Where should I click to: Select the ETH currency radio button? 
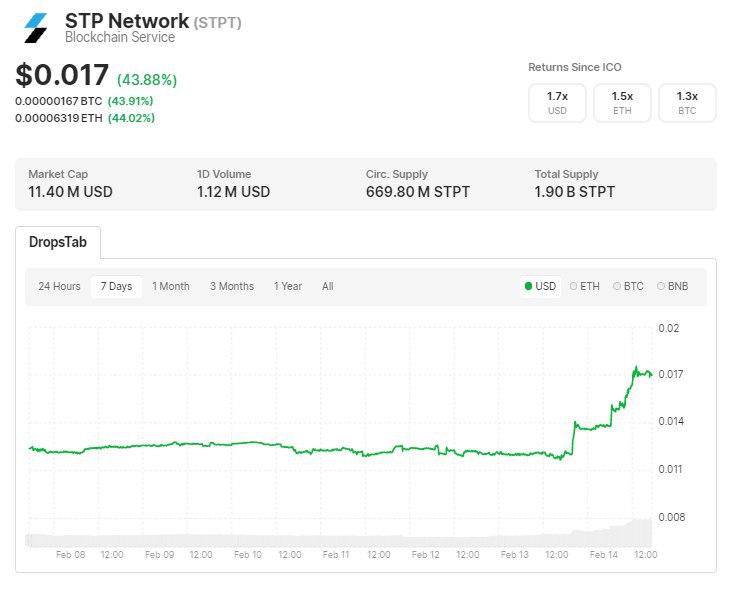[x=585, y=286]
